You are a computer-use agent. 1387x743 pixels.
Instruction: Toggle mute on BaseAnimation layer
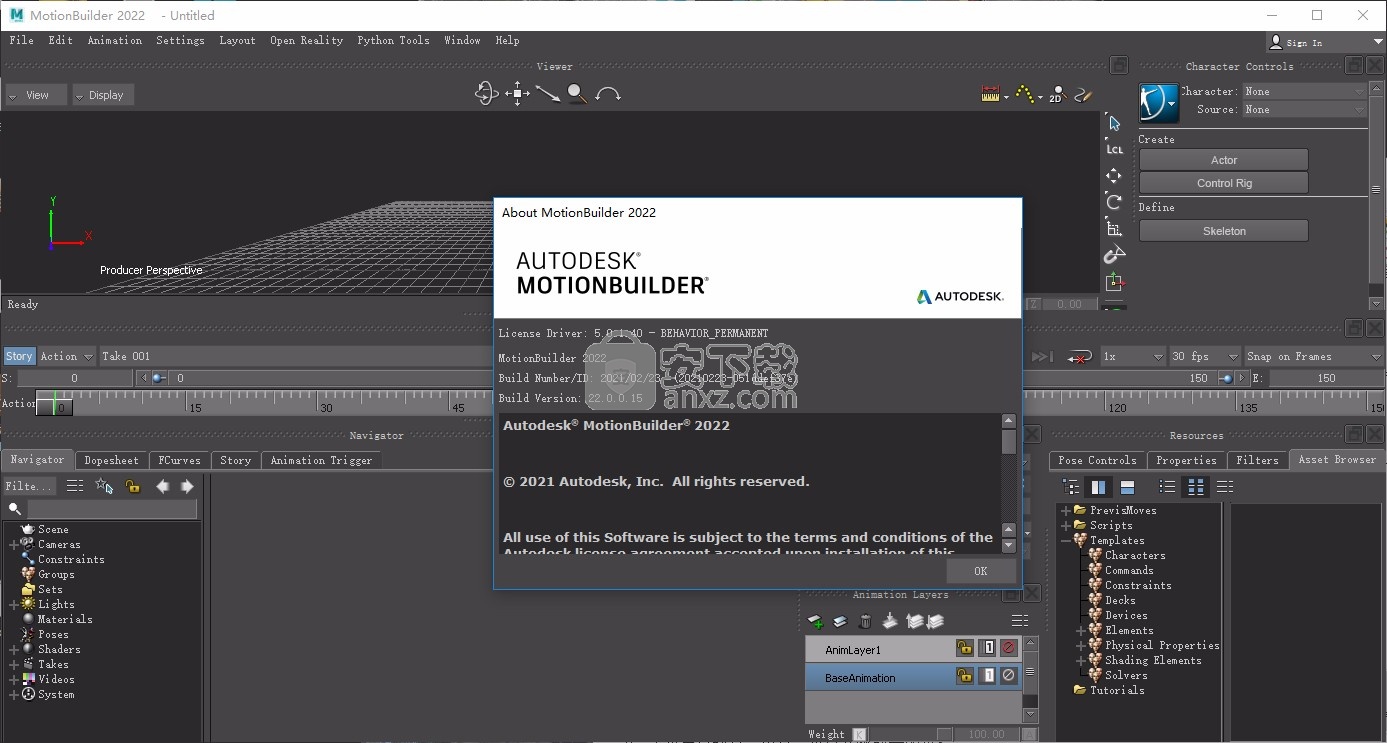coord(1008,676)
